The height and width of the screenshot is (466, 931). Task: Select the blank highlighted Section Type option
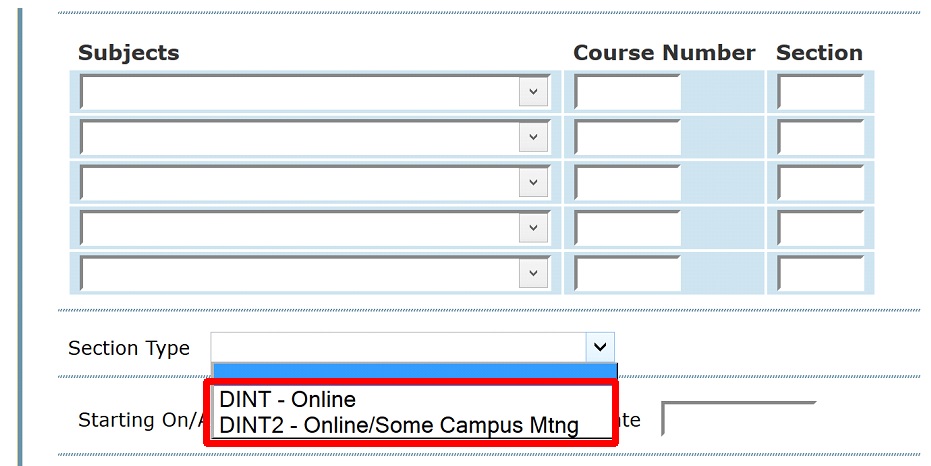[x=413, y=372]
